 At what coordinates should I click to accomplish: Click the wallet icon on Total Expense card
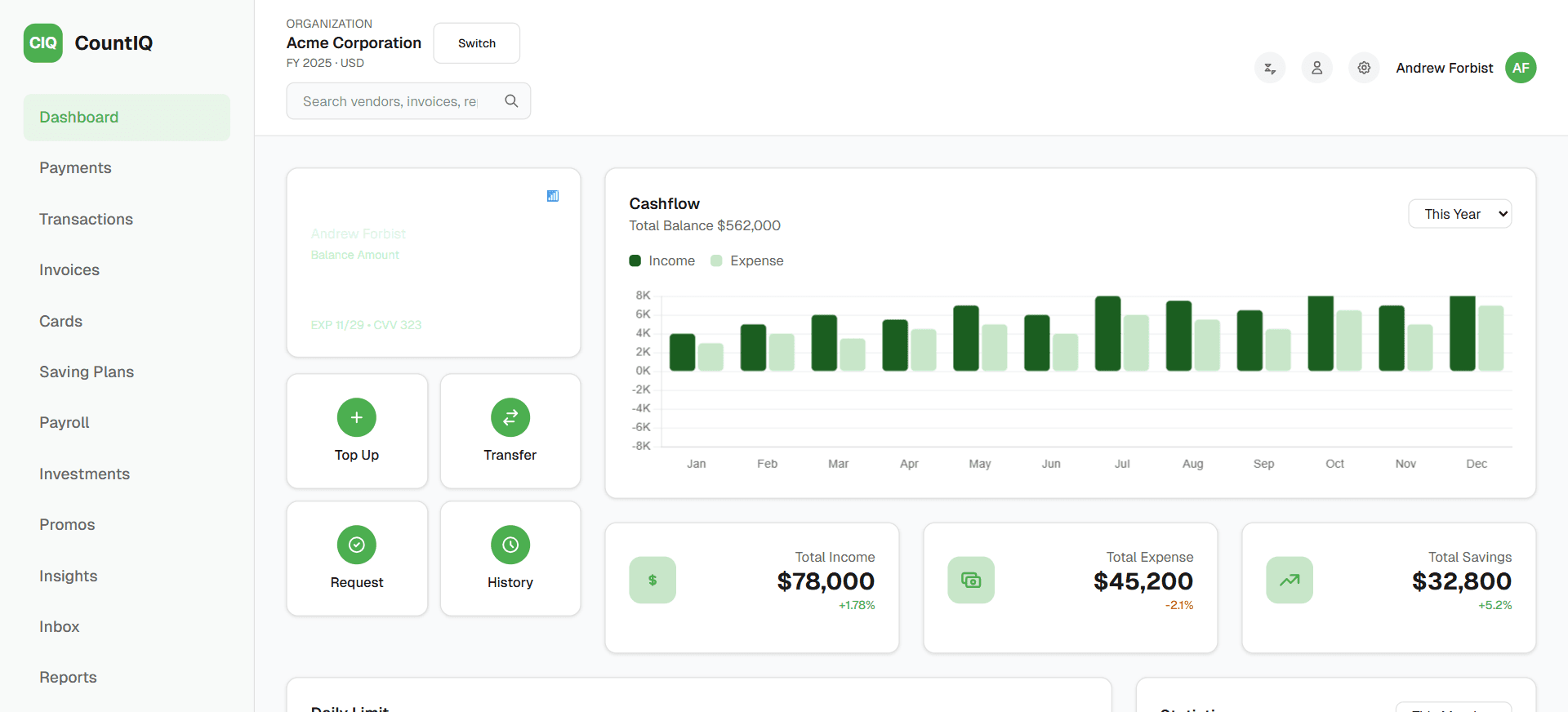[x=971, y=580]
